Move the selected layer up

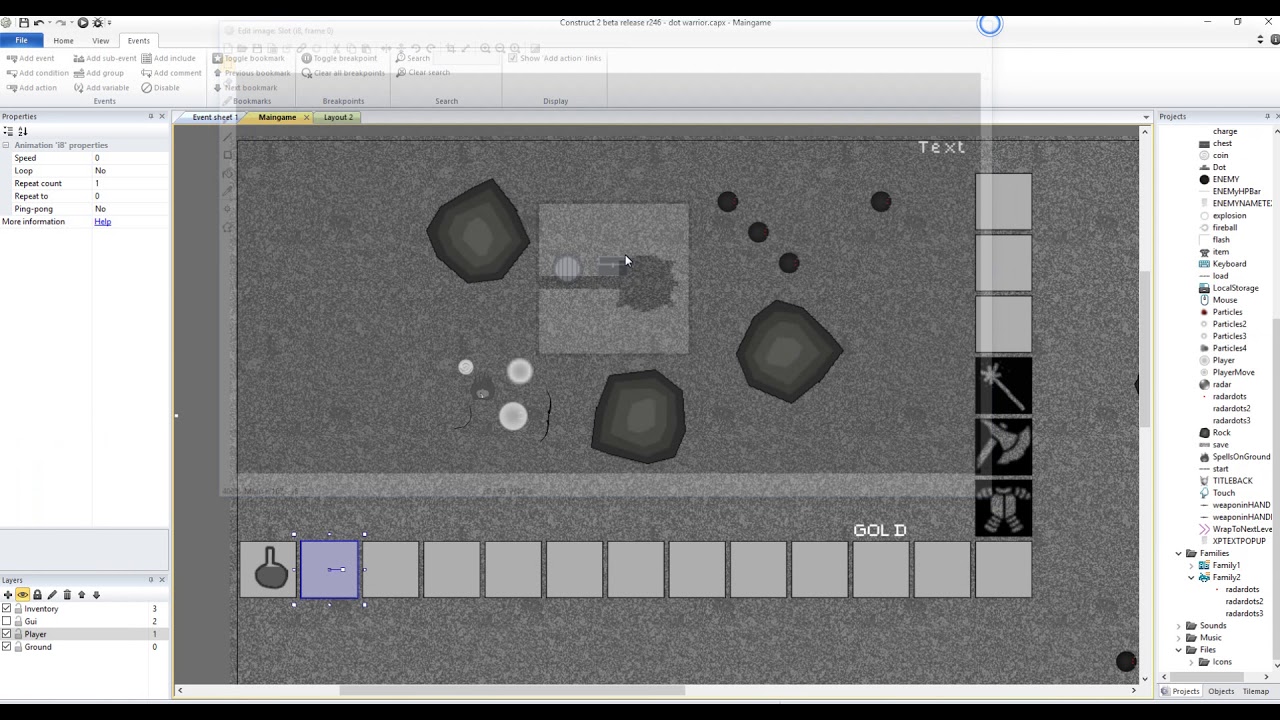point(82,595)
